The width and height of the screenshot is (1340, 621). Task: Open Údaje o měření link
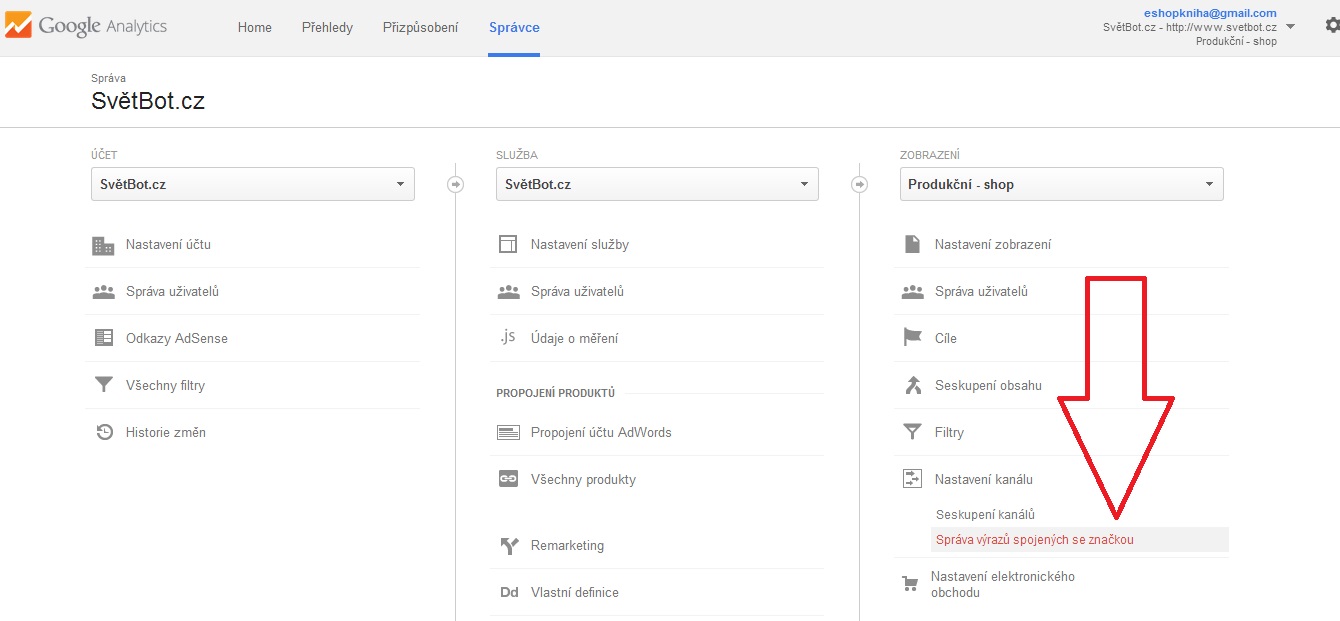coord(574,338)
